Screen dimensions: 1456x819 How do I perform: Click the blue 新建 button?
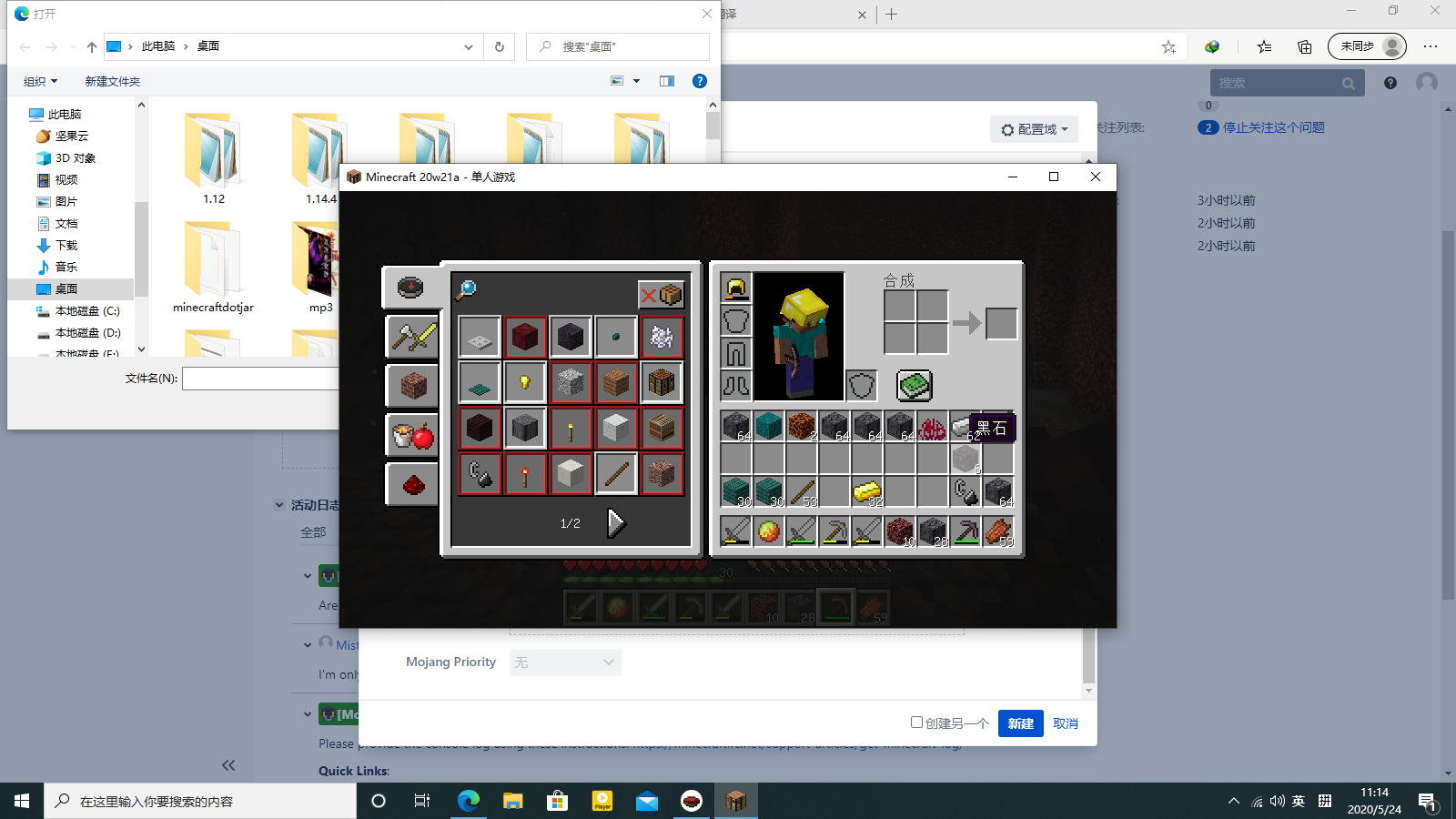[1020, 723]
